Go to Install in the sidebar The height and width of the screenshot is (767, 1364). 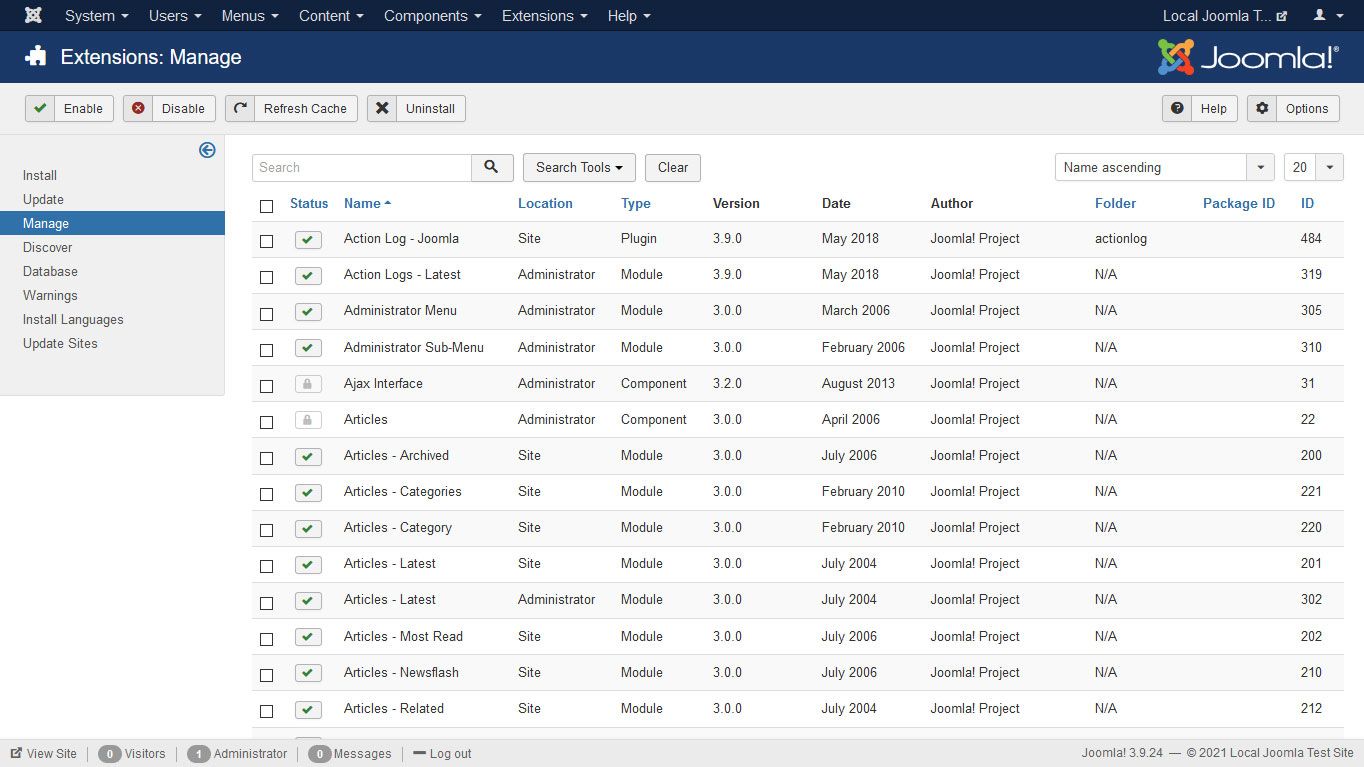[40, 175]
